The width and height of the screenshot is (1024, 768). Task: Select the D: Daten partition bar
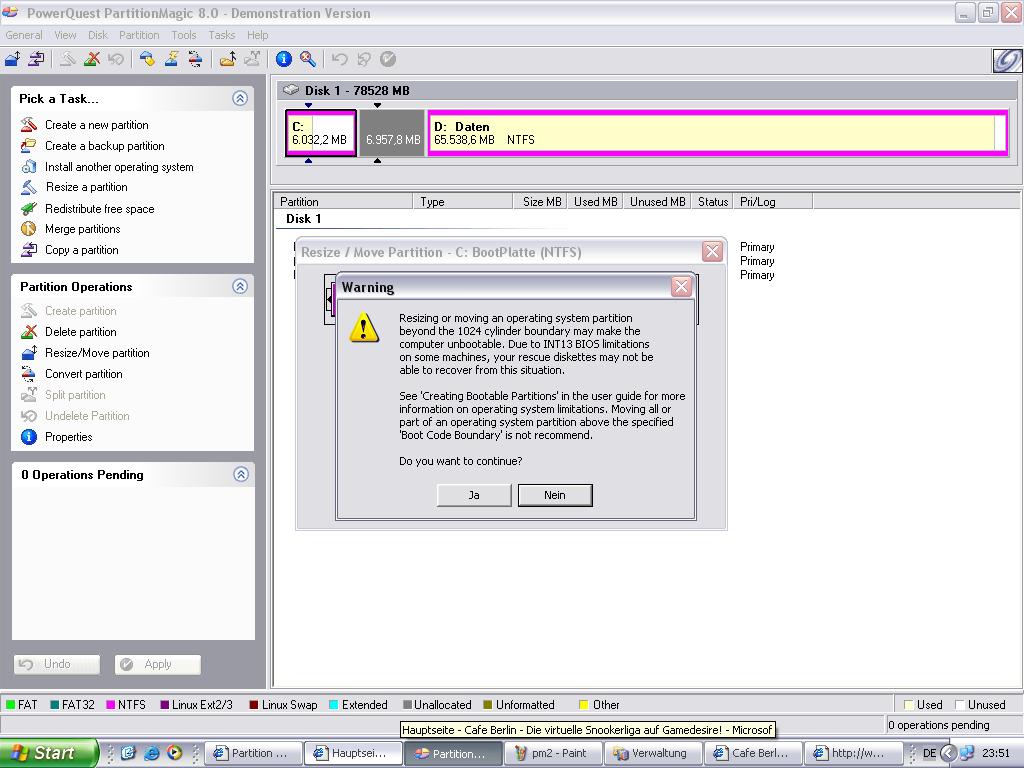(718, 133)
